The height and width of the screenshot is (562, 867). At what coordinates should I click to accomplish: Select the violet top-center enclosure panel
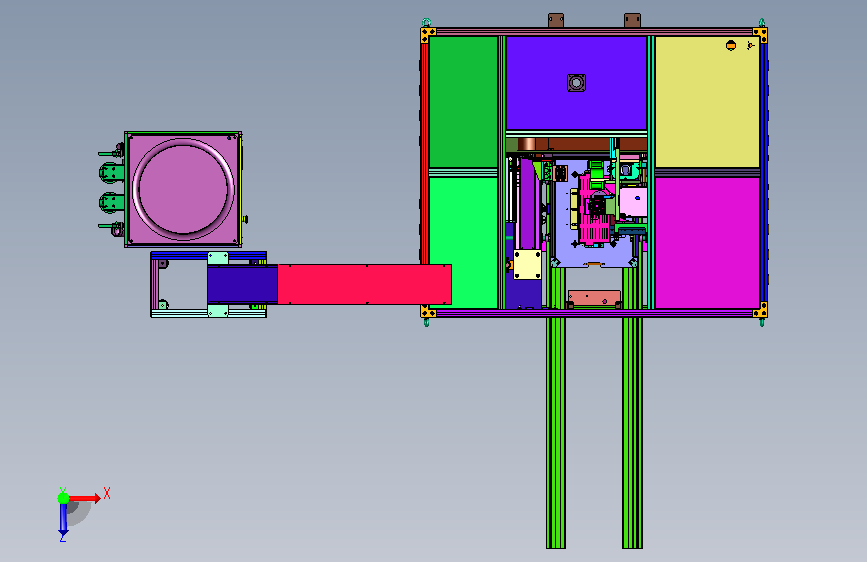coord(576,84)
